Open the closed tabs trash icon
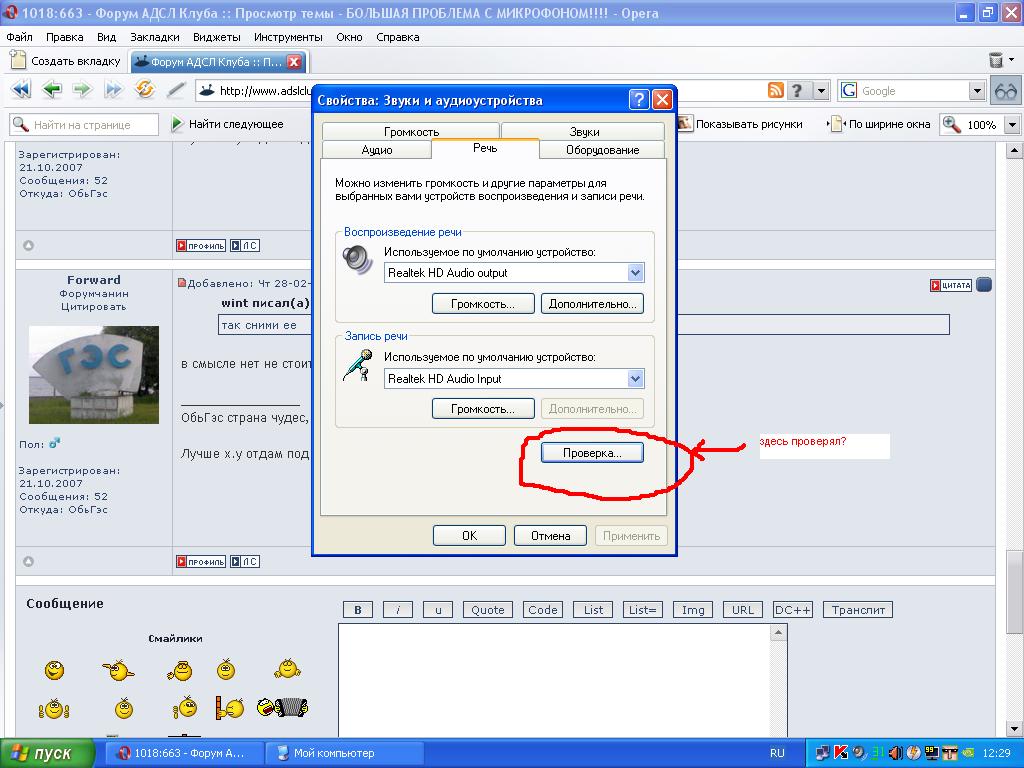Screen dimensions: 1024x768 996,61
